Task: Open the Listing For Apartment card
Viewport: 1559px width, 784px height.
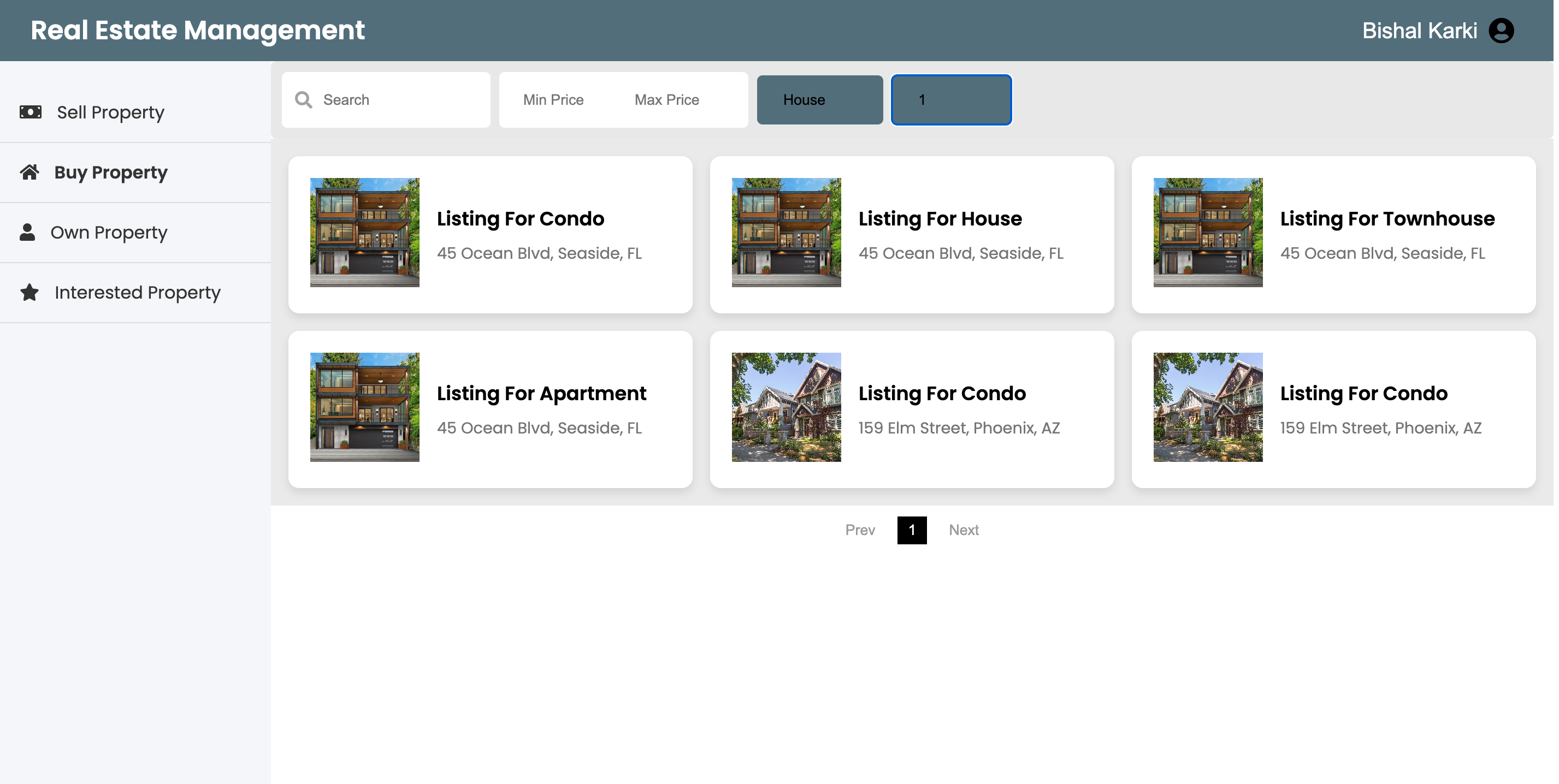Action: [x=490, y=409]
